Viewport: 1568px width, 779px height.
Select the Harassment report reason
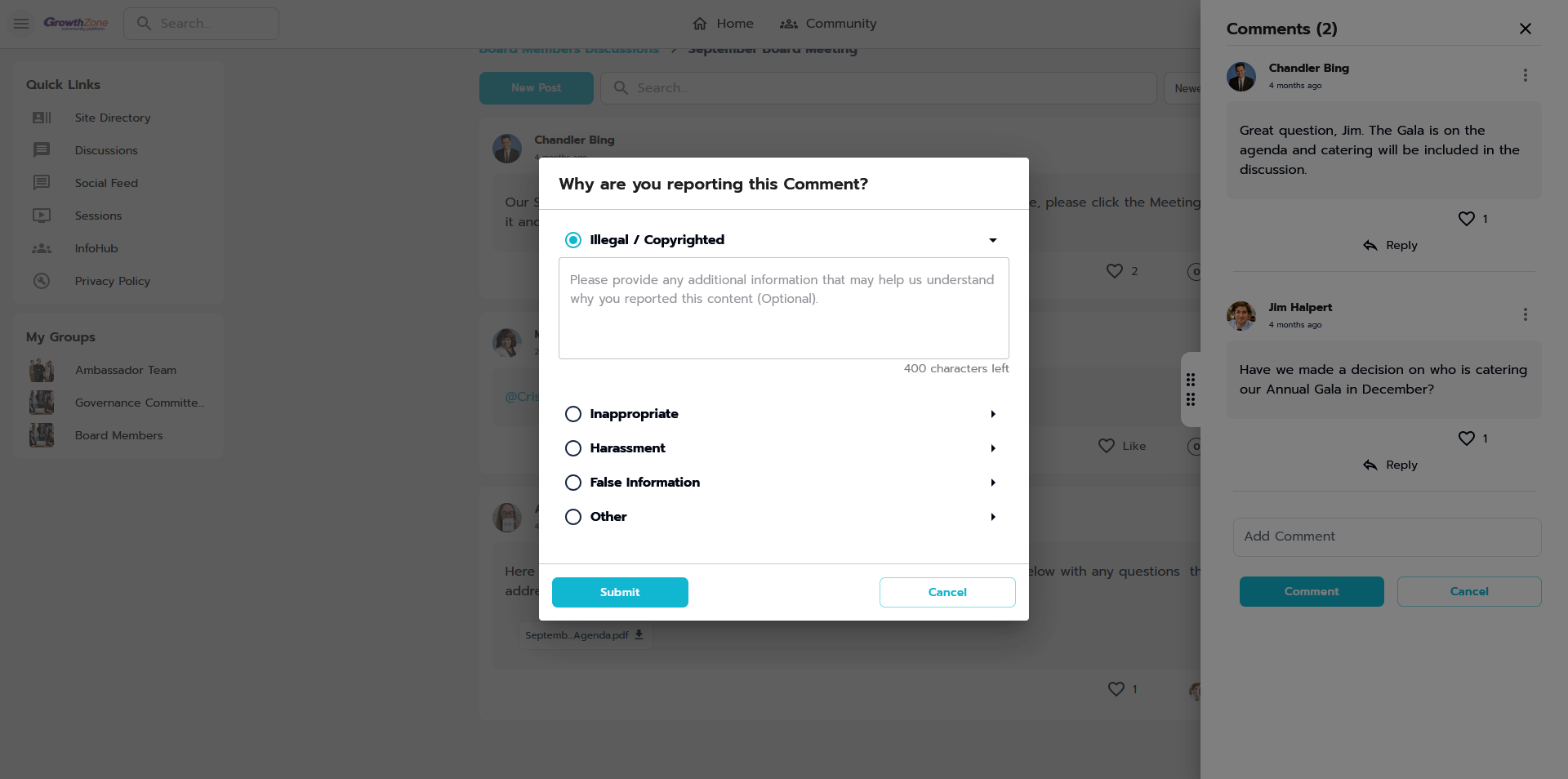pos(573,448)
